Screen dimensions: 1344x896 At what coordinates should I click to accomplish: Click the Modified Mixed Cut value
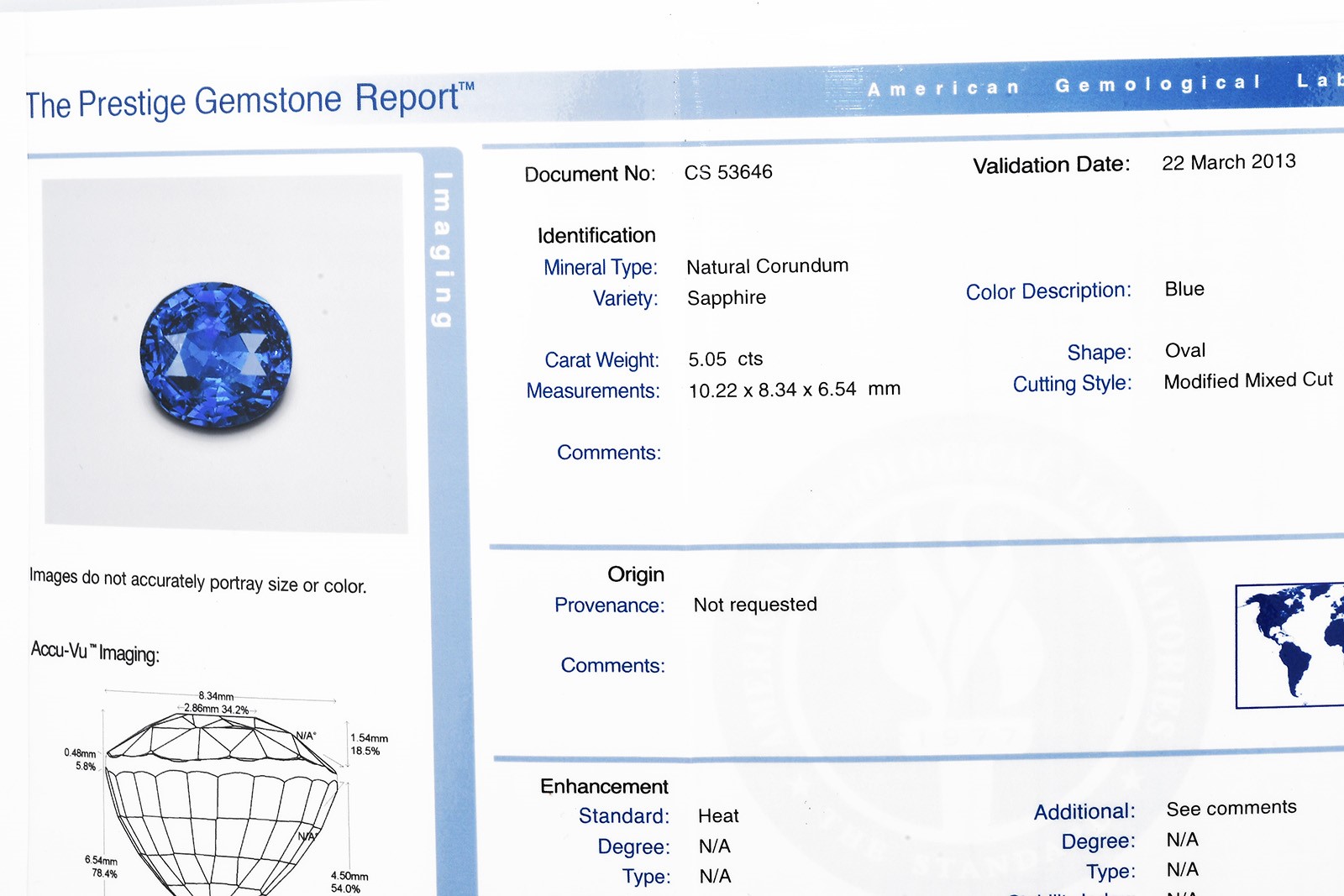(x=1247, y=380)
